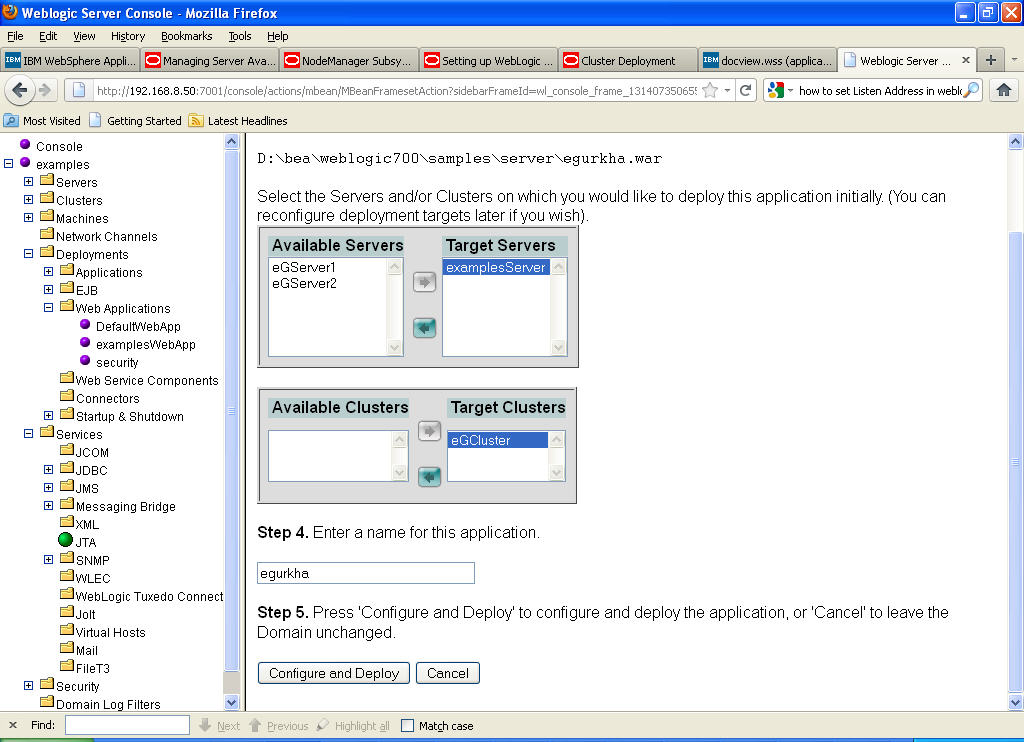Close the Find bar
This screenshot has width=1024, height=742.
point(12,725)
